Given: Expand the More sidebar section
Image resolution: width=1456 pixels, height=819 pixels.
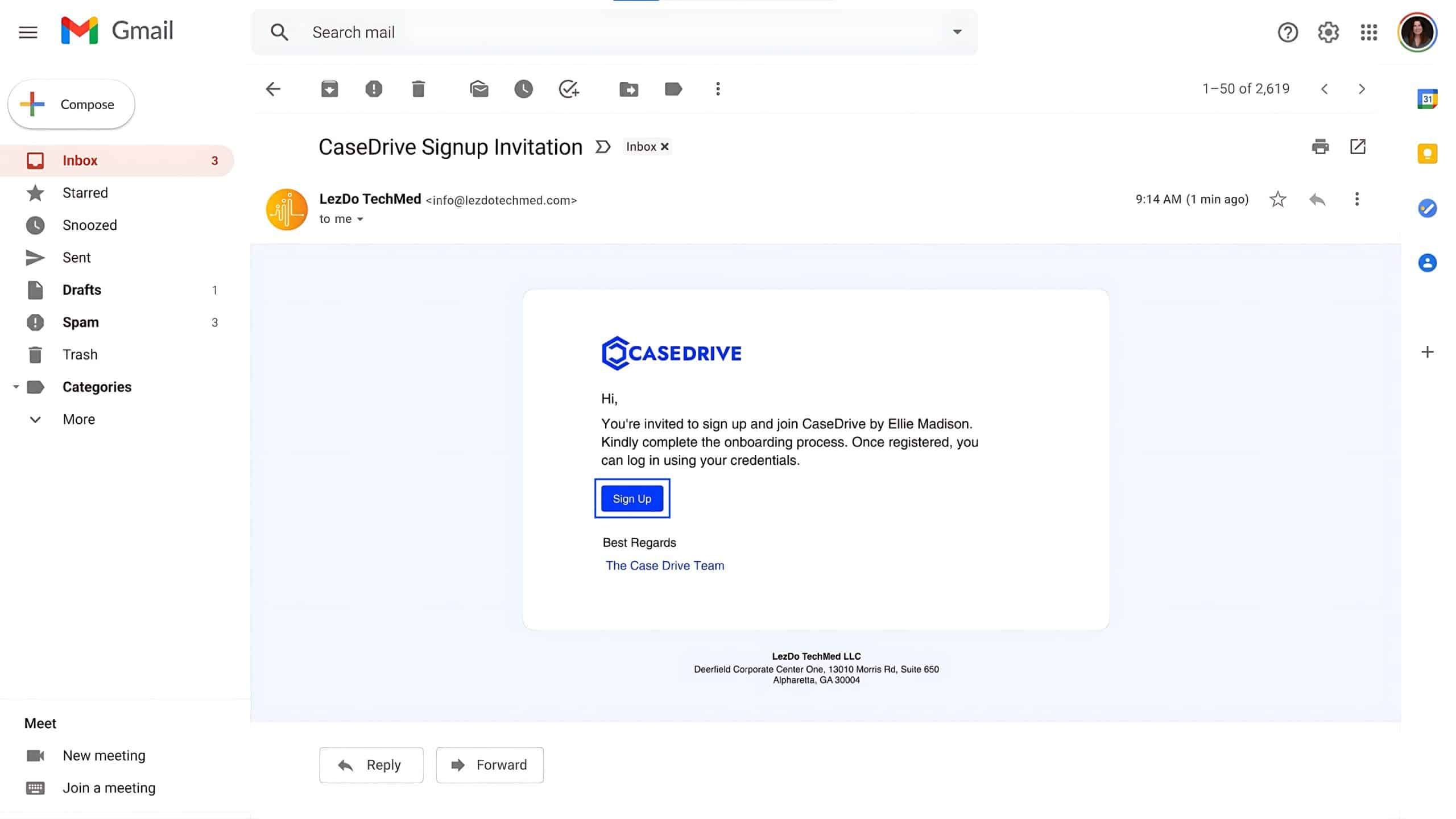Looking at the screenshot, I should [79, 419].
